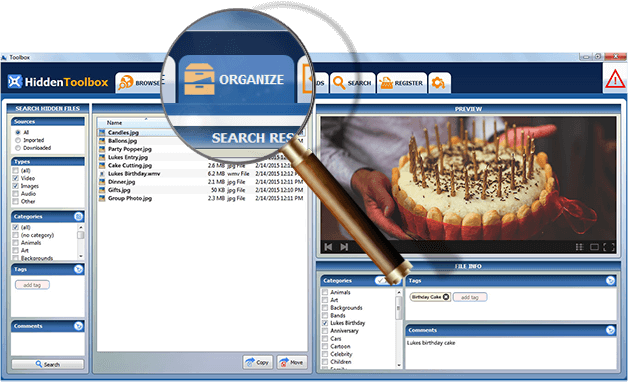Viewport: 628px width, 382px height.
Task: Enable the Other type checkbox
Action: (16, 201)
